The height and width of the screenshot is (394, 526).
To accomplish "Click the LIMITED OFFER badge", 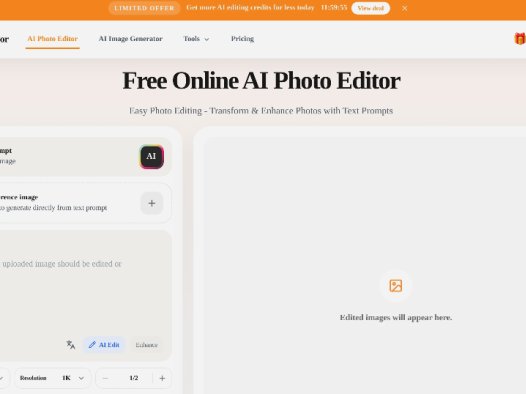I will (x=144, y=8).
